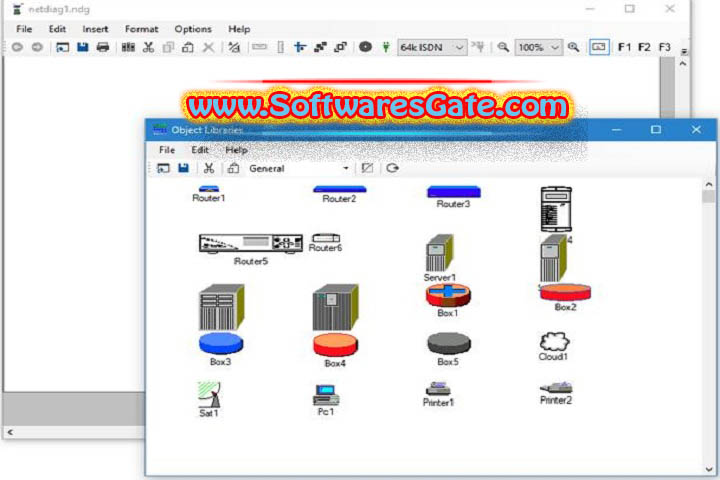
Task: Click the Save icon in Object Libraries toolbar
Action: click(184, 168)
